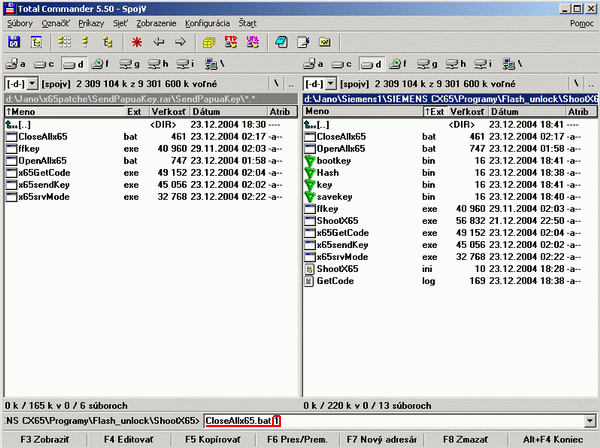Screen dimensions: 600x448
Task: Go to parent directory in right panel
Action: click(591, 83)
